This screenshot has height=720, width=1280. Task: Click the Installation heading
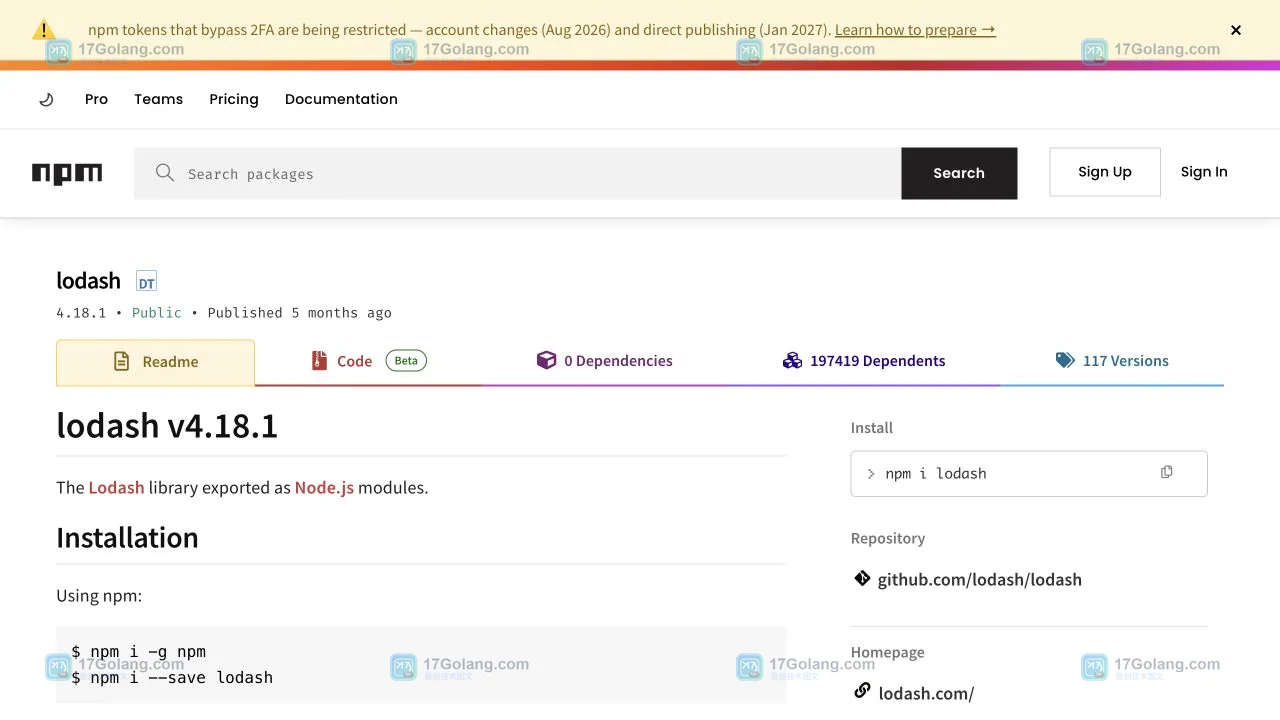[x=127, y=538]
